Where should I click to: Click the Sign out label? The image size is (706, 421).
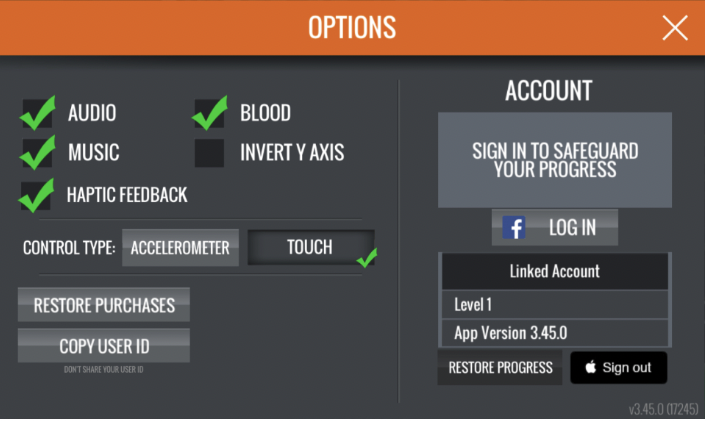click(627, 368)
